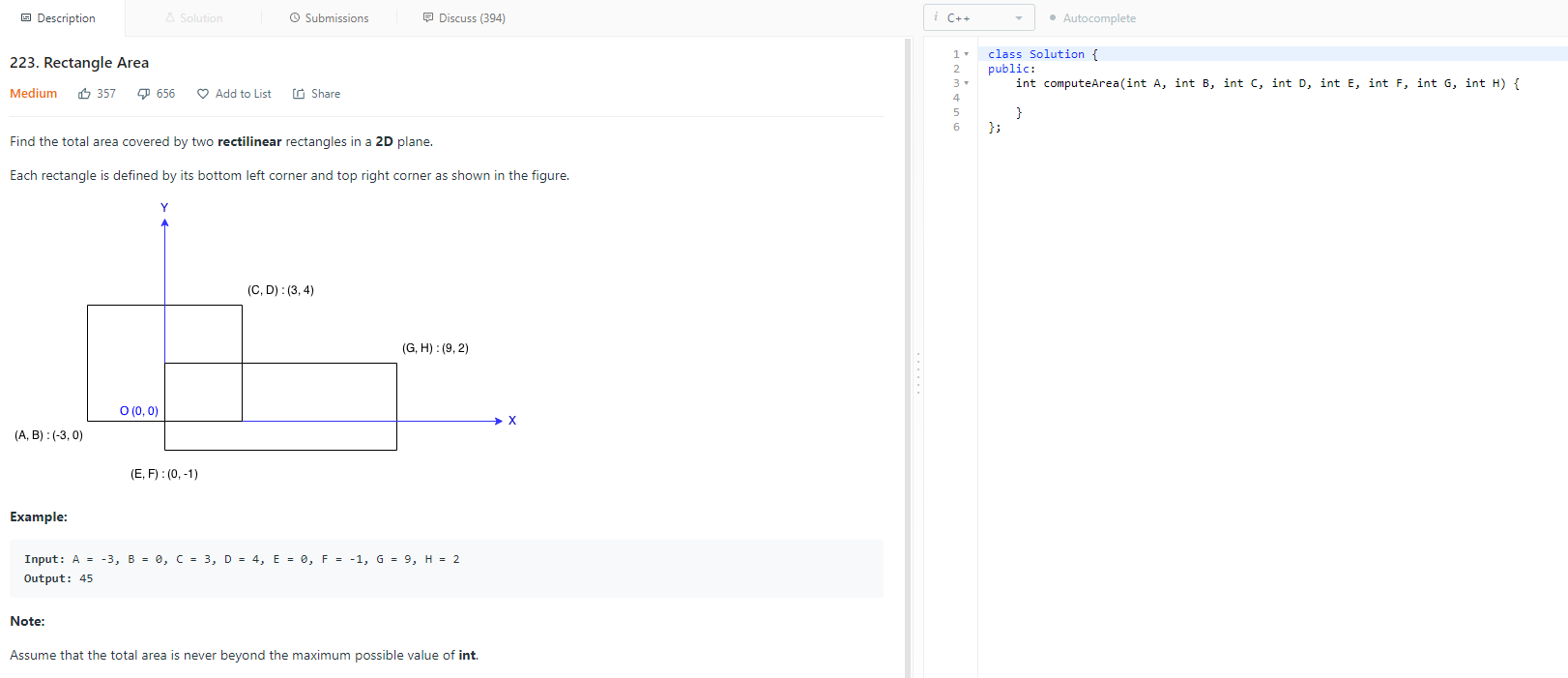Click the share icon beside Share
The width and height of the screenshot is (1568, 678).
[299, 94]
